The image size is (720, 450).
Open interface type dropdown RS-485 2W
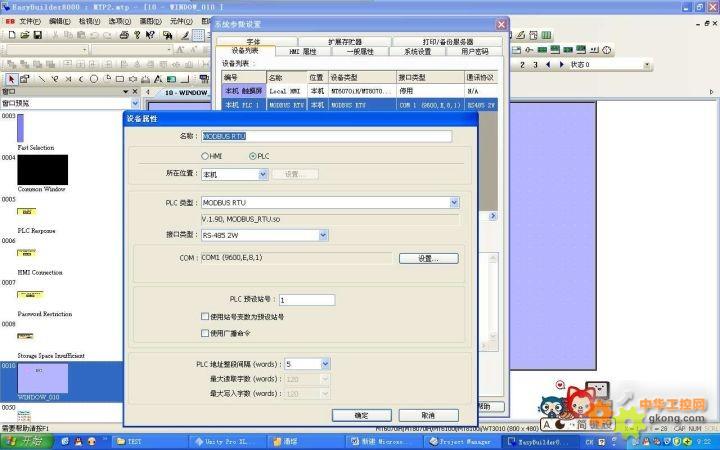323,235
